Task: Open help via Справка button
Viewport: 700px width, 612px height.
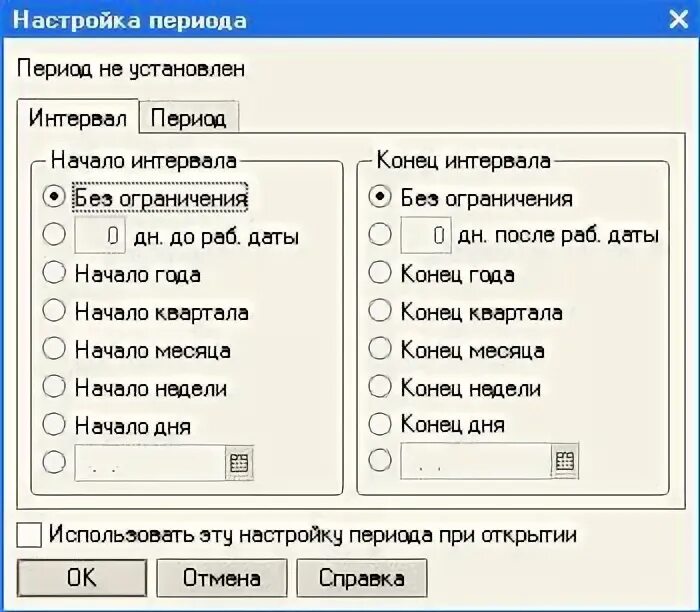Action: (362, 578)
